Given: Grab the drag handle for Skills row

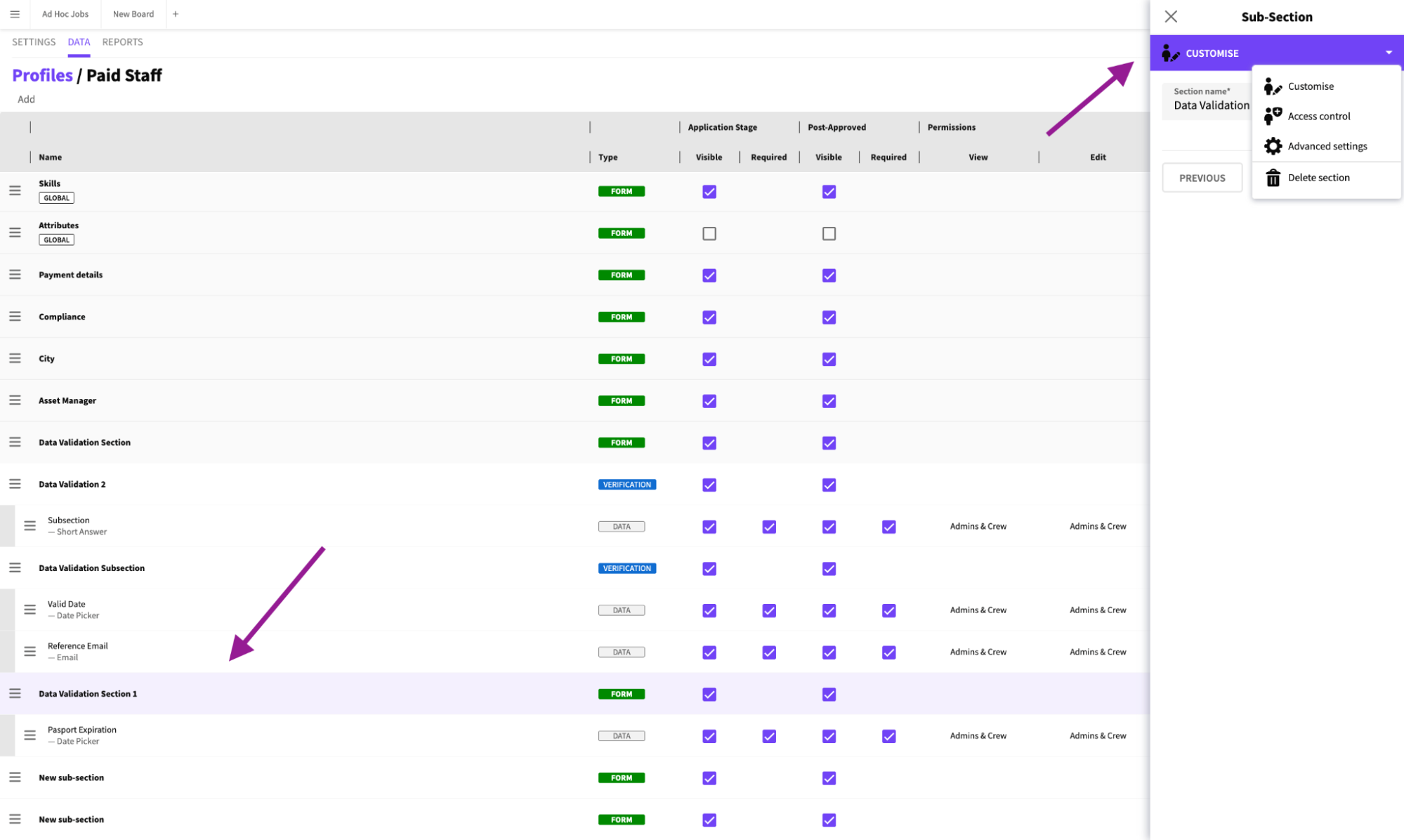Looking at the screenshot, I should [15, 190].
